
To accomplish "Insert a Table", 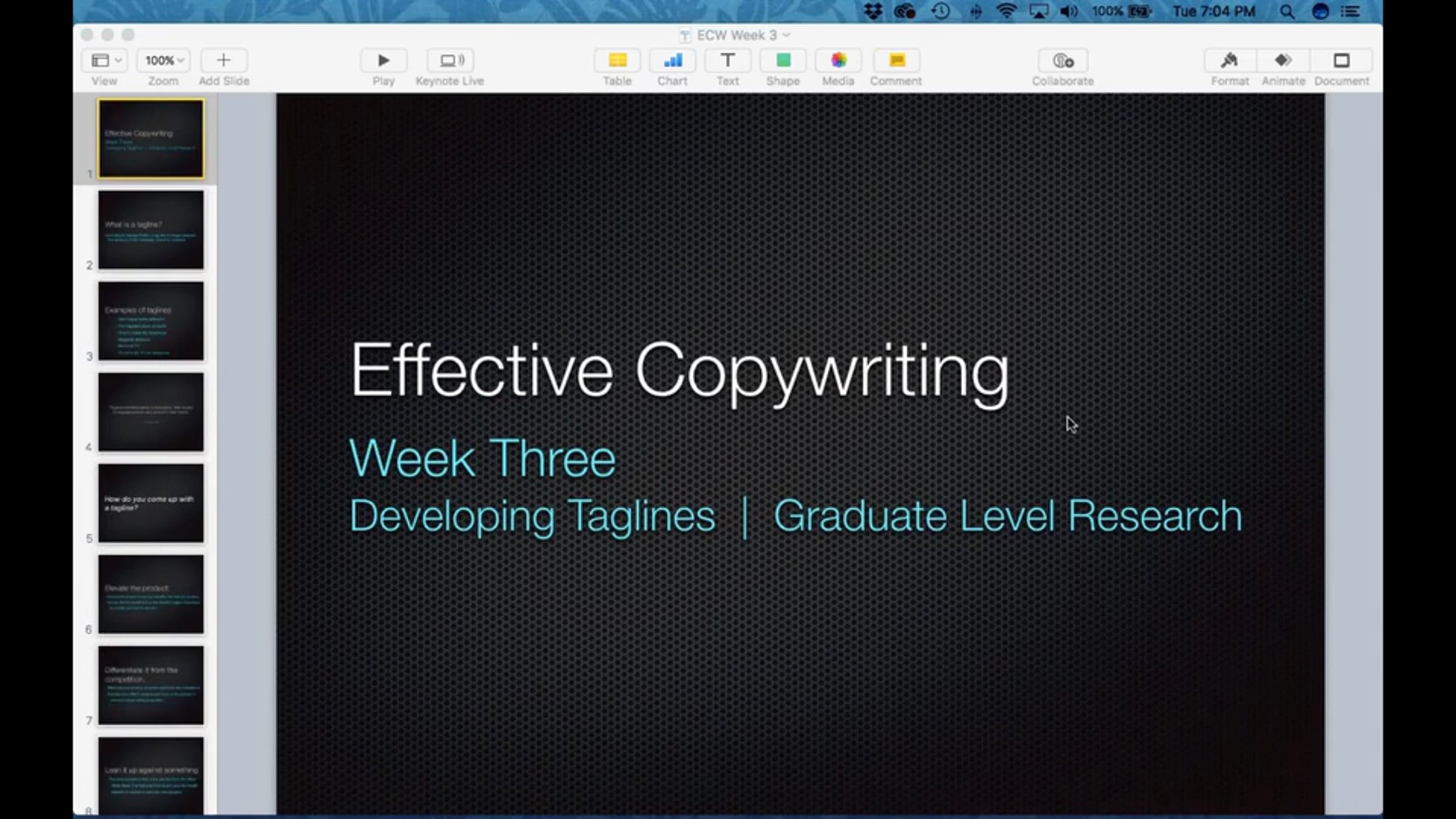I will tap(617, 61).
